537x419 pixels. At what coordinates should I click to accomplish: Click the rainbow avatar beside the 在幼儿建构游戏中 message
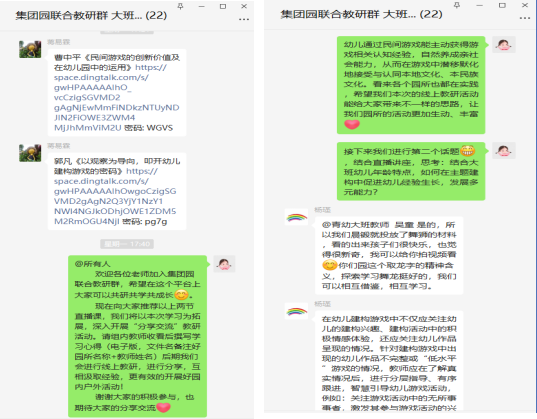point(296,311)
